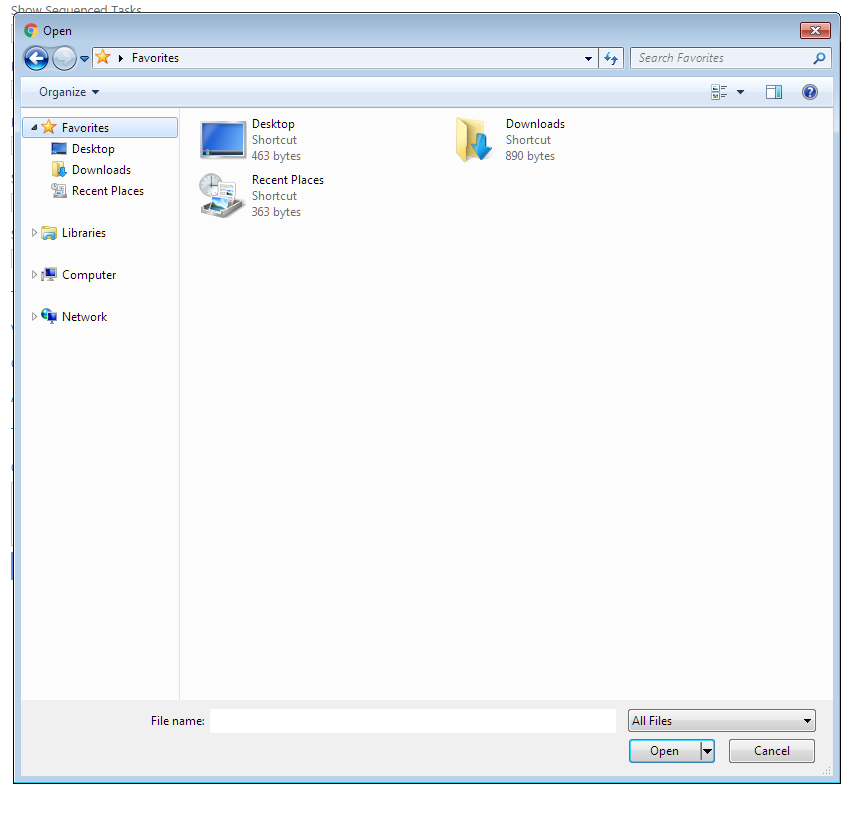Click the search magnifier icon
Viewport: 867px width, 813px height.
pos(820,58)
